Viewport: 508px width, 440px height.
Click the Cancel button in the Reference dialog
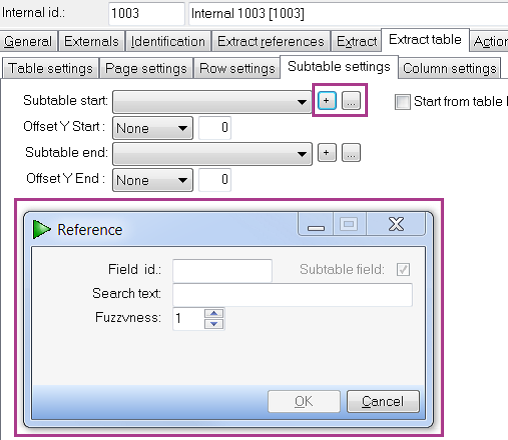click(x=383, y=401)
